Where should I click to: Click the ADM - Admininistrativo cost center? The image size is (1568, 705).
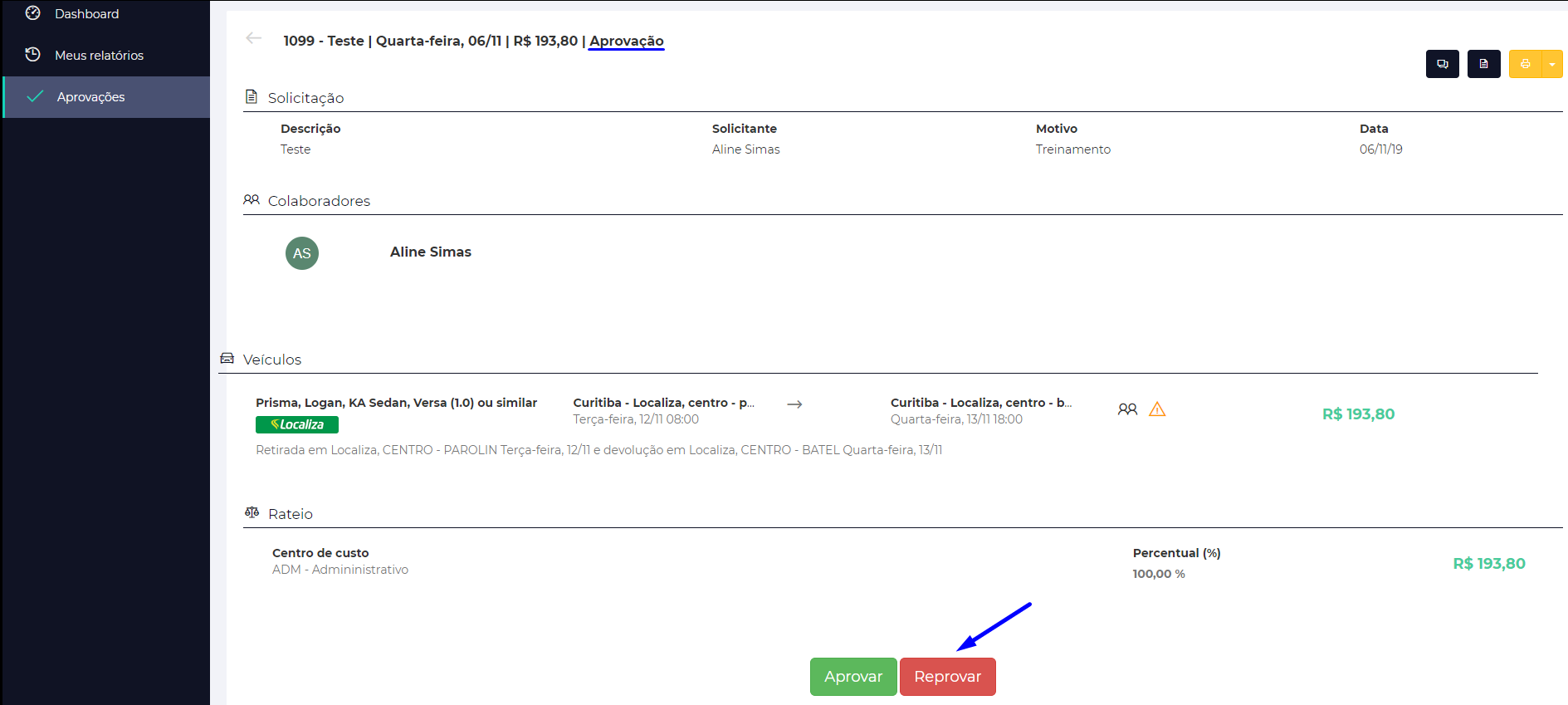coord(340,570)
